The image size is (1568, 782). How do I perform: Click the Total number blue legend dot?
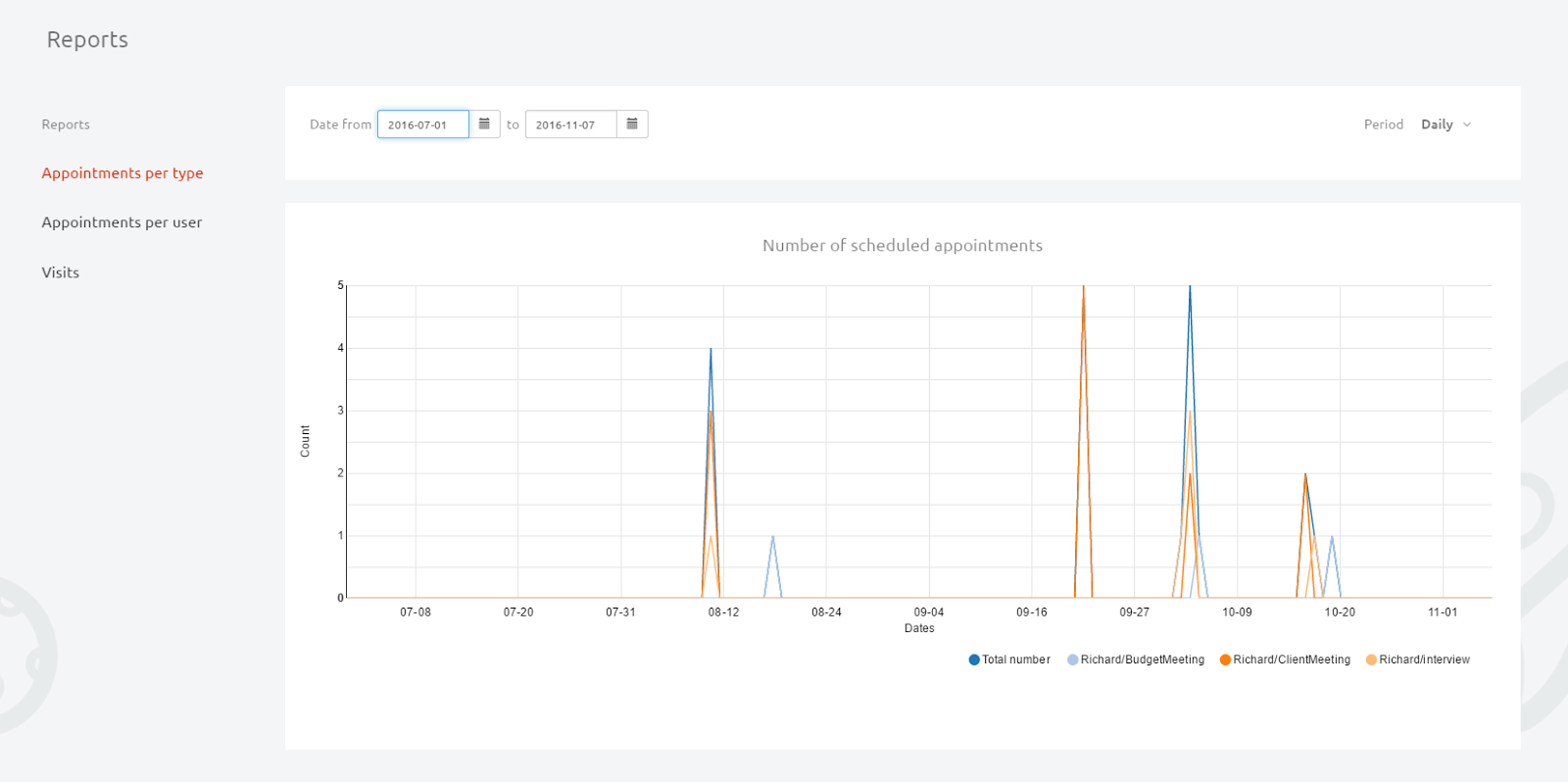pyautogui.click(x=974, y=660)
